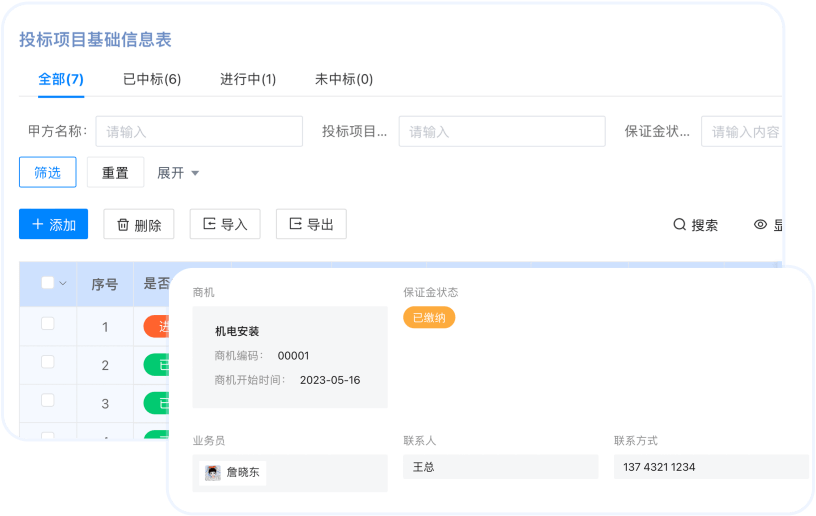Click the orange 已缴纳 status tag
Image resolution: width=816 pixels, height=516 pixels.
click(x=429, y=318)
